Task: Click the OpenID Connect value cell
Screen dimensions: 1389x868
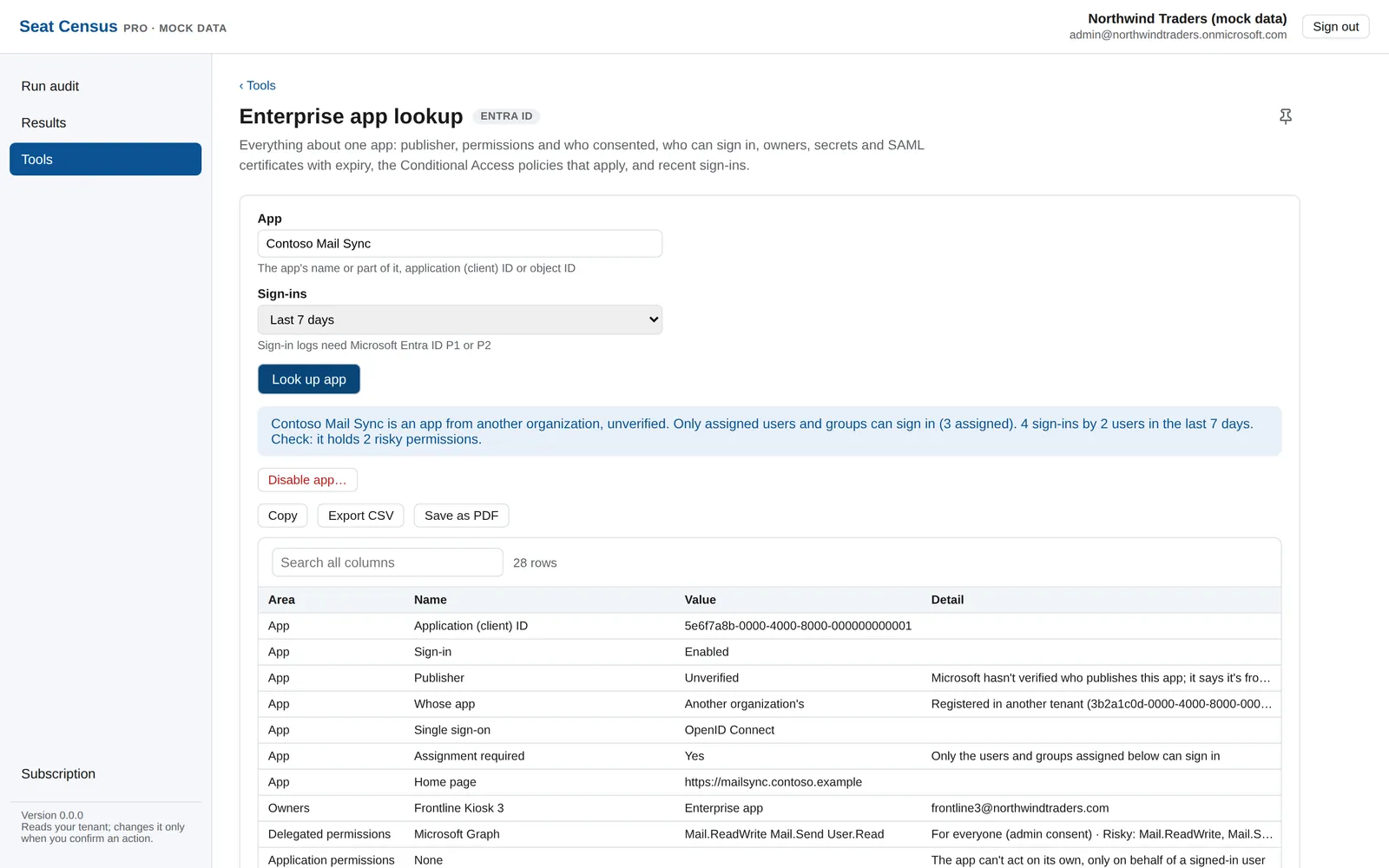Action: pos(729,730)
